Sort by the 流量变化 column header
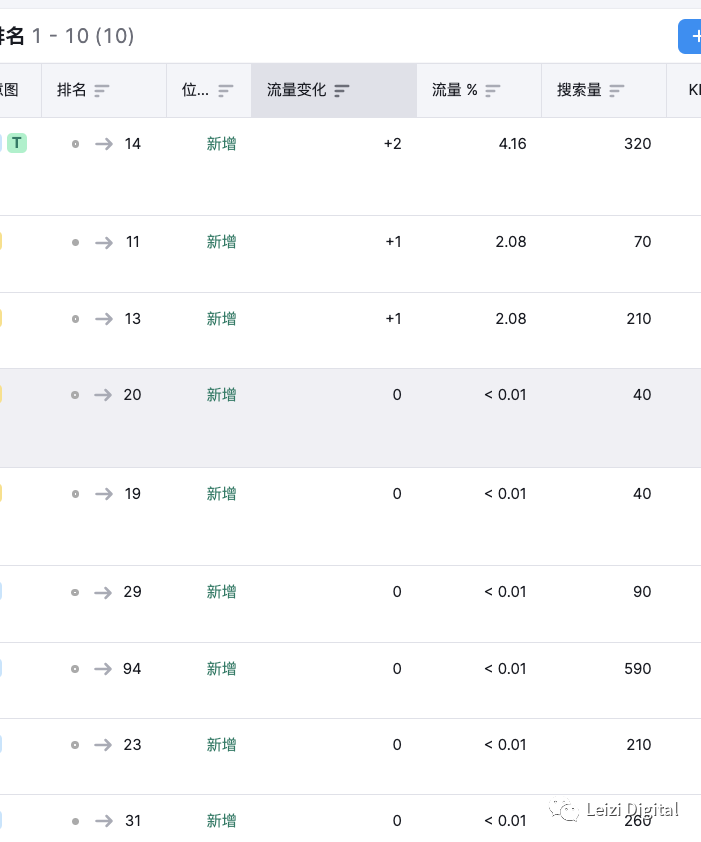Viewport: 701px width, 842px height. click(296, 90)
